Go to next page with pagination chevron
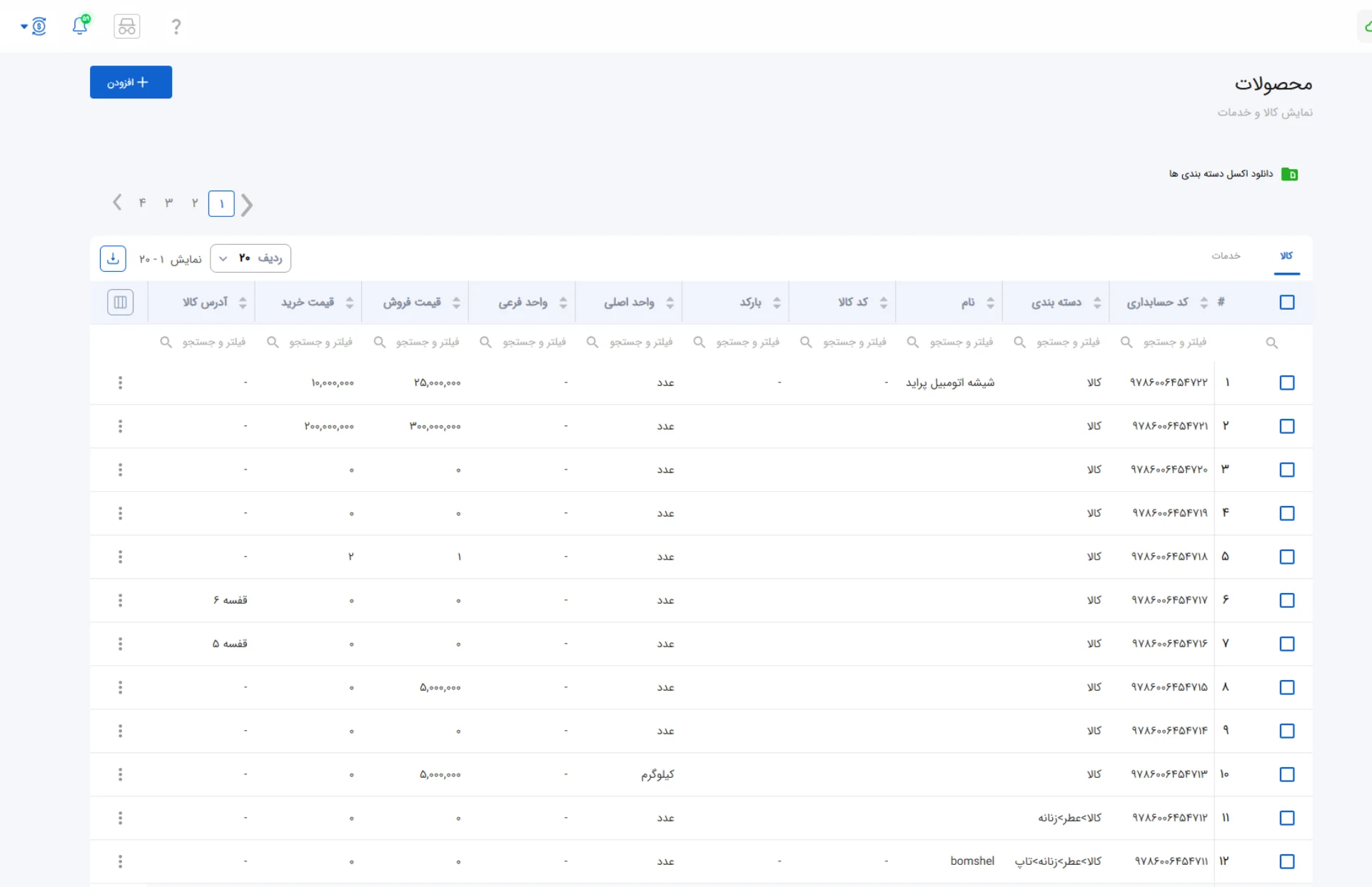This screenshot has height=887, width=1372. (117, 203)
